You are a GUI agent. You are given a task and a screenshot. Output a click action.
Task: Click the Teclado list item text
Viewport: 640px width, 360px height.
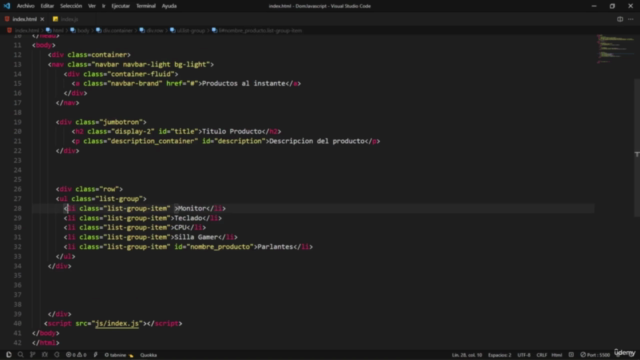click(188, 218)
